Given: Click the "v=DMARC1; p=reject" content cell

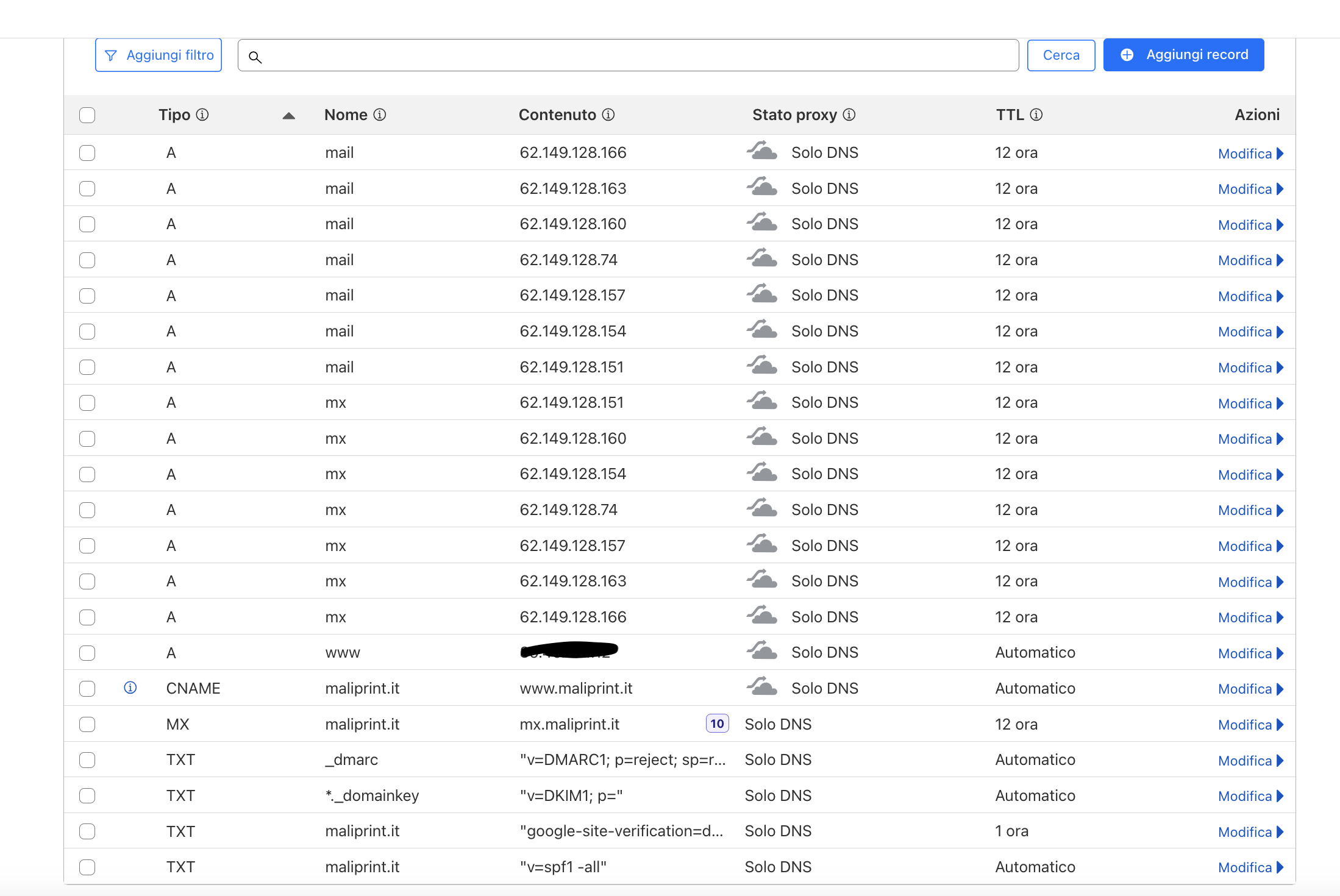Looking at the screenshot, I should pos(622,759).
